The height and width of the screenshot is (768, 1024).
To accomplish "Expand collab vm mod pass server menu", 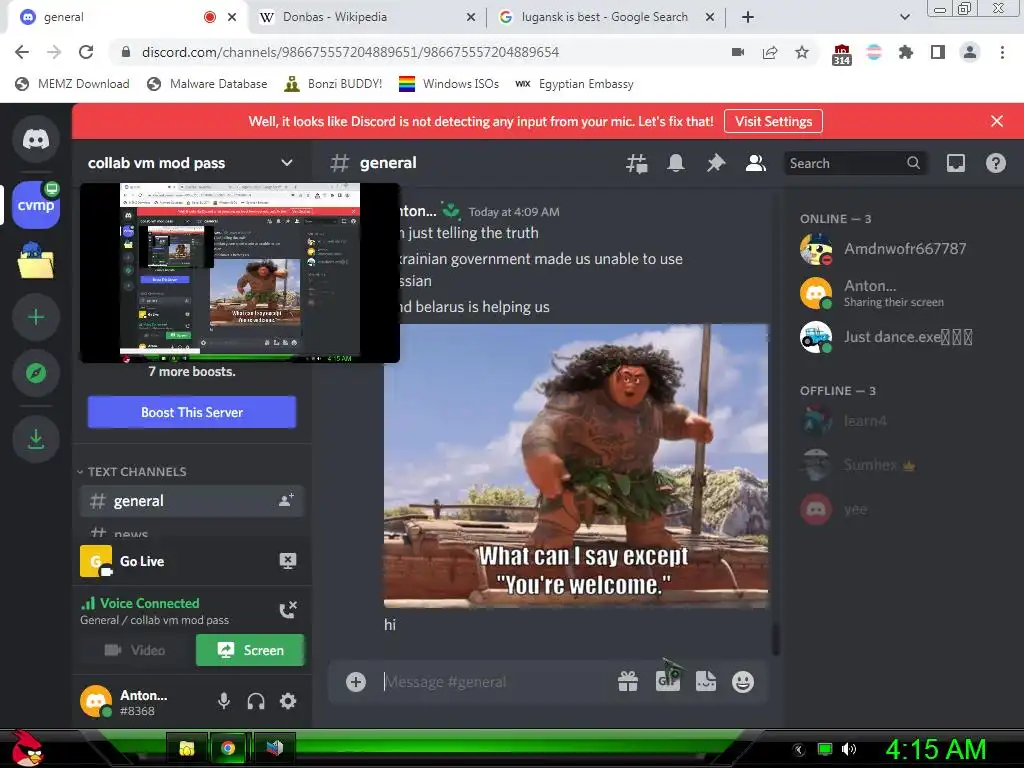I will click(287, 163).
